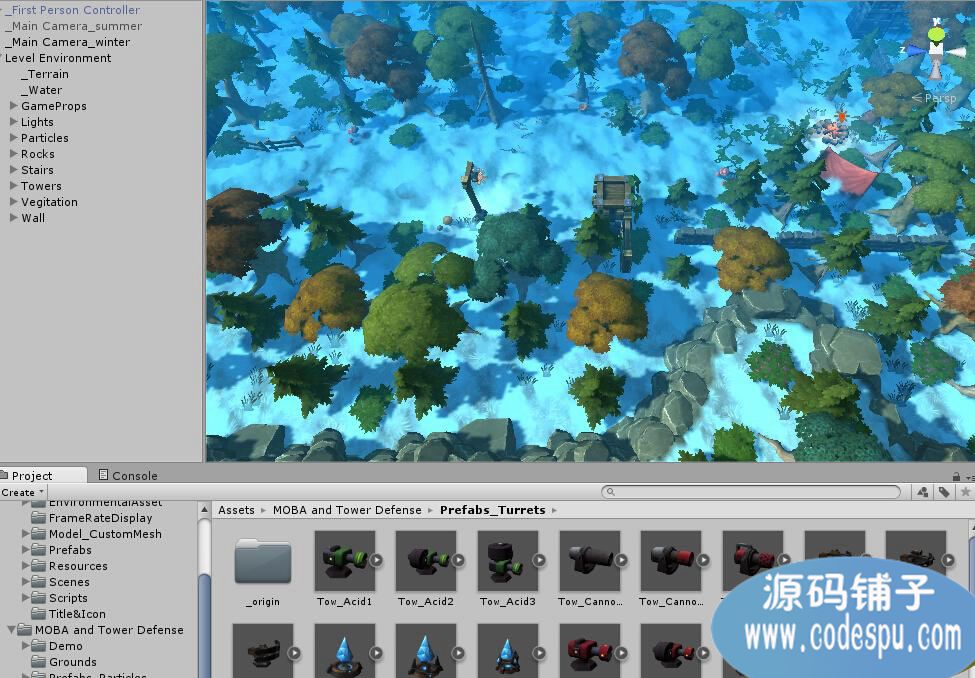Select the Tow_Acid3 turret prefab thumbnail
The height and width of the screenshot is (678, 975).
tap(507, 560)
